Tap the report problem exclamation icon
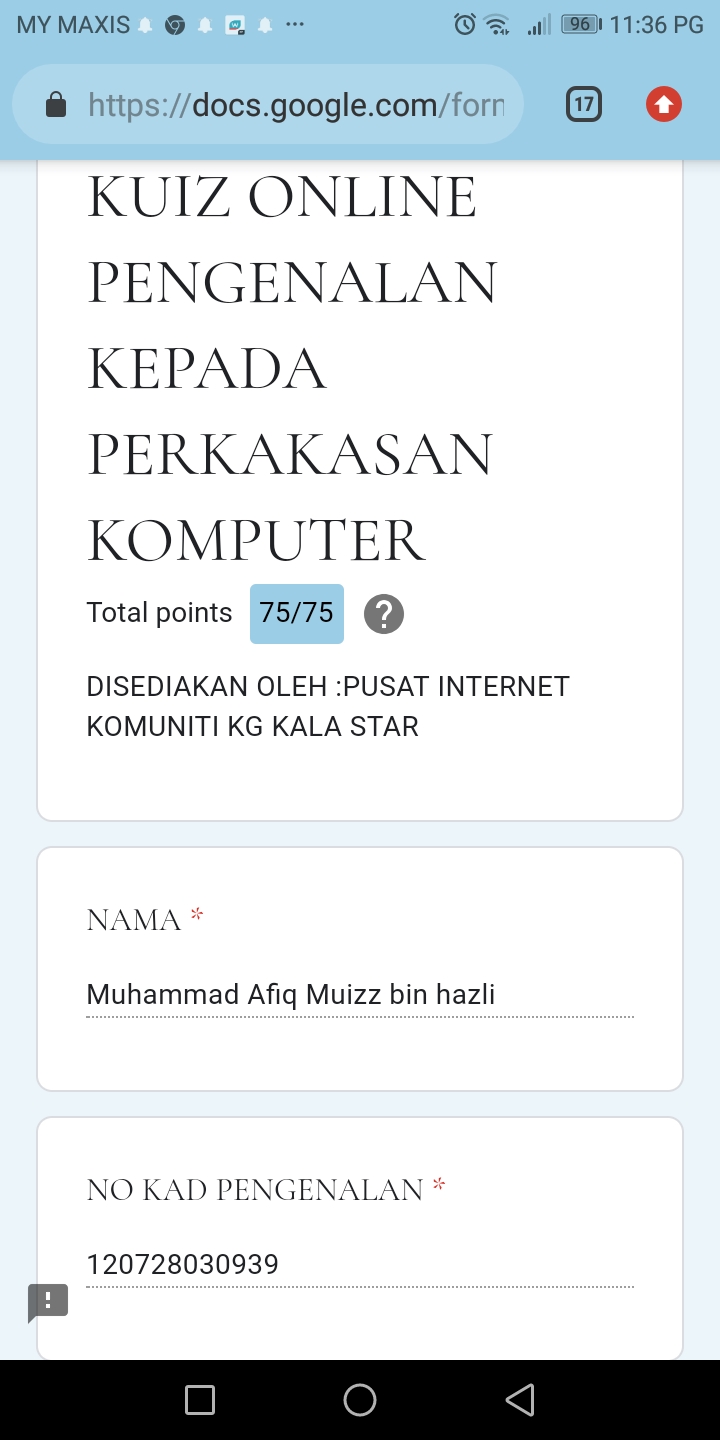This screenshot has width=720, height=1440. coord(48,1301)
